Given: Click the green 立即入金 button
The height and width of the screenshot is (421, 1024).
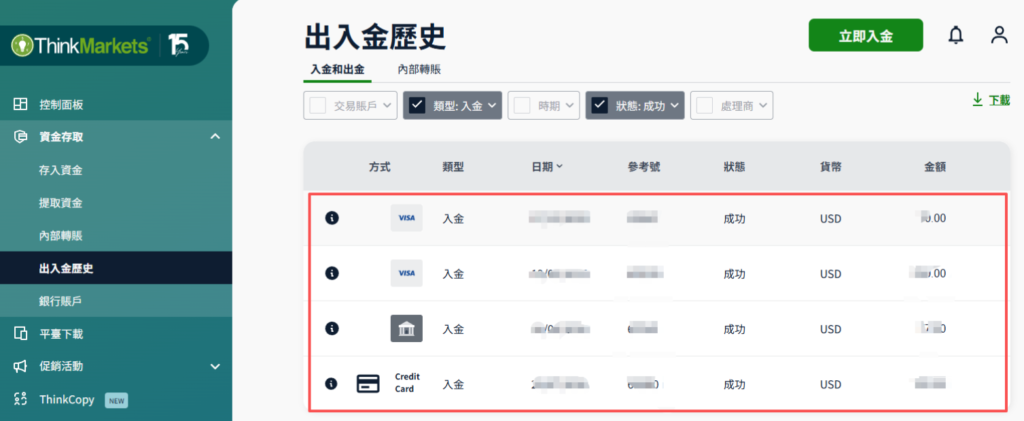Looking at the screenshot, I should pyautogui.click(x=865, y=35).
